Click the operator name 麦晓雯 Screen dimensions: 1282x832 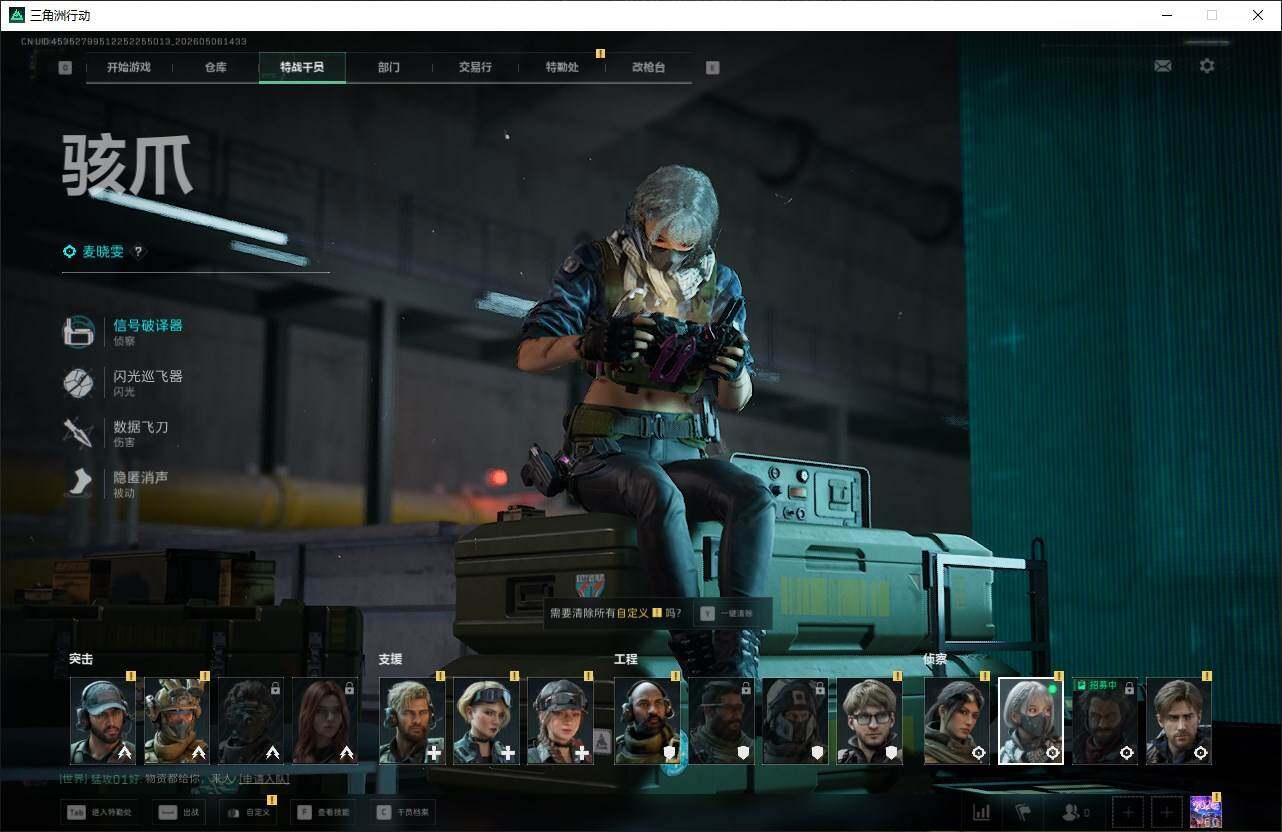coord(103,252)
